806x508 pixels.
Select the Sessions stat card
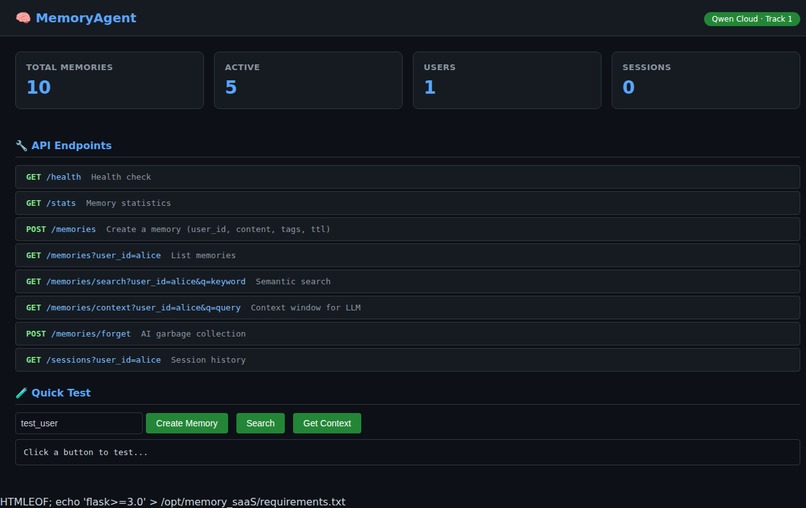pyautogui.click(x=706, y=80)
